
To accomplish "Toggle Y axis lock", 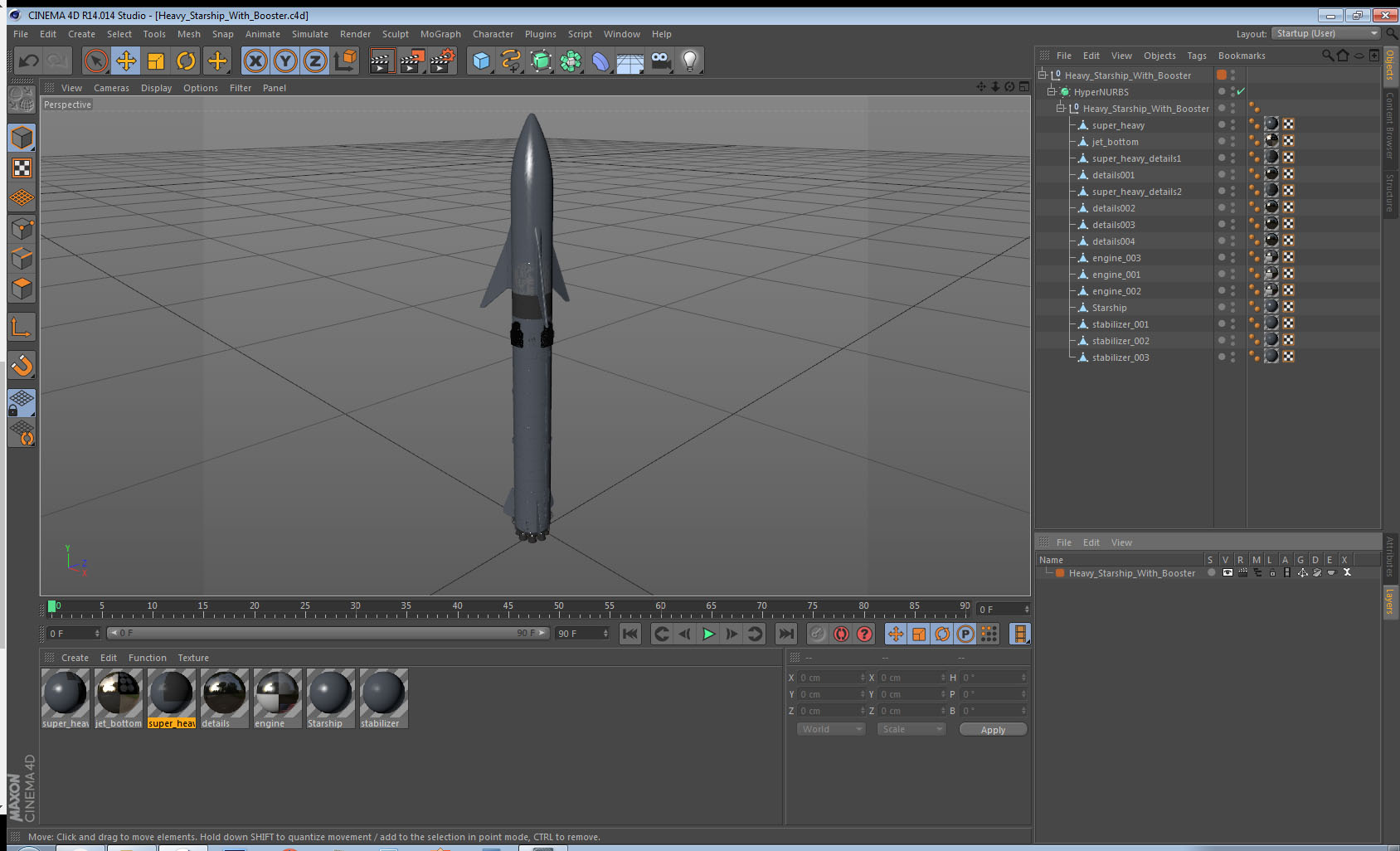I will [x=285, y=61].
